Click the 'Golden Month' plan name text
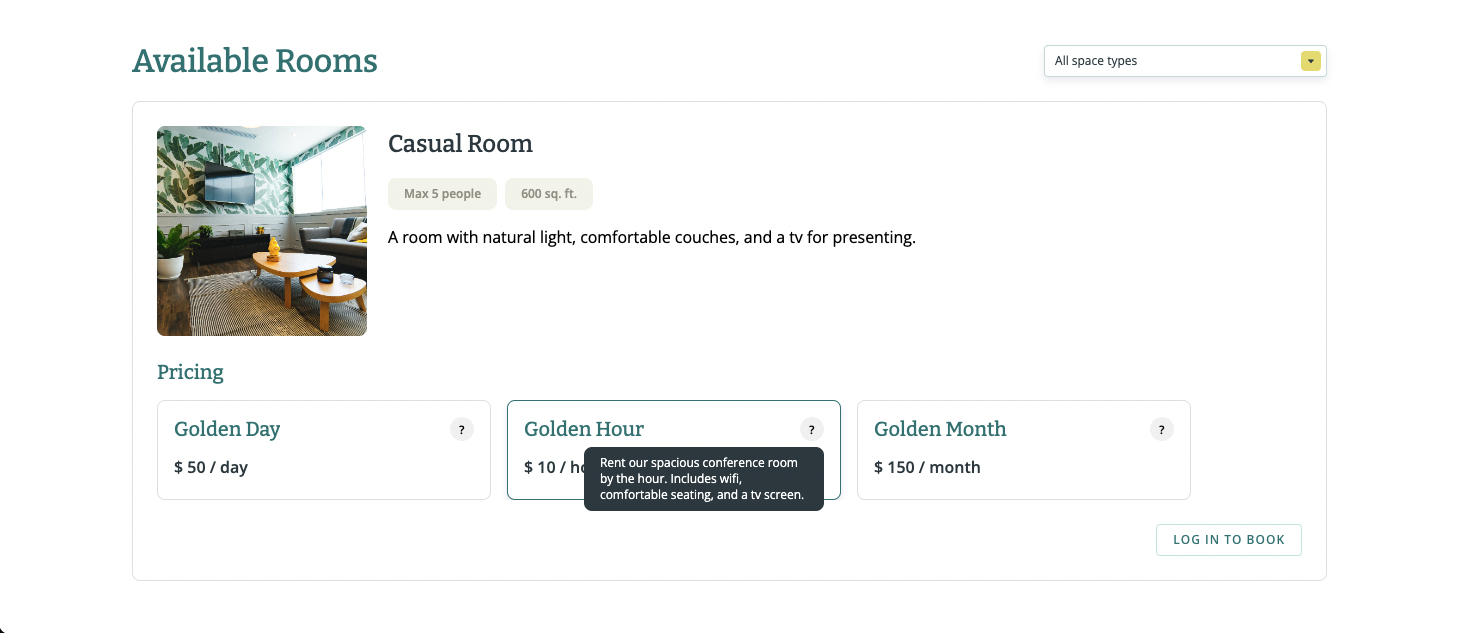1459x633 pixels. [x=940, y=429]
